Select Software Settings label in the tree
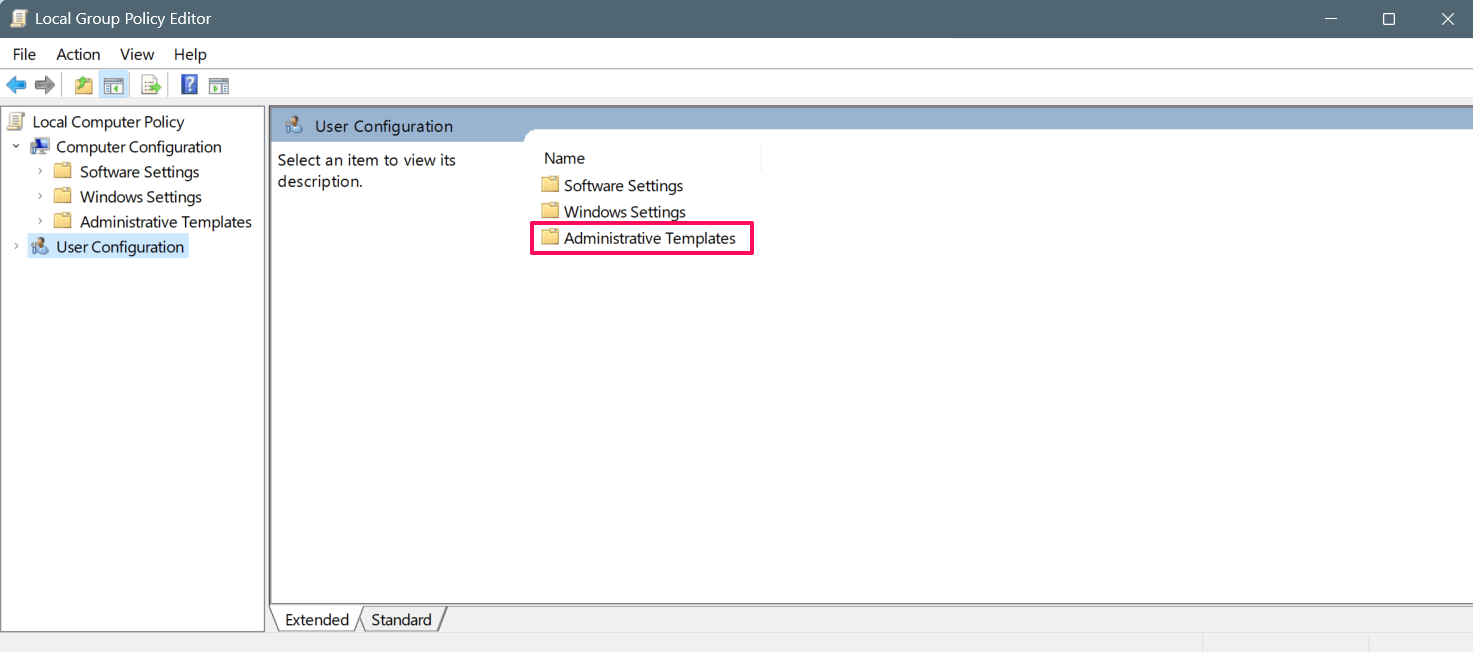Screen dimensions: 1473x652 140,172
